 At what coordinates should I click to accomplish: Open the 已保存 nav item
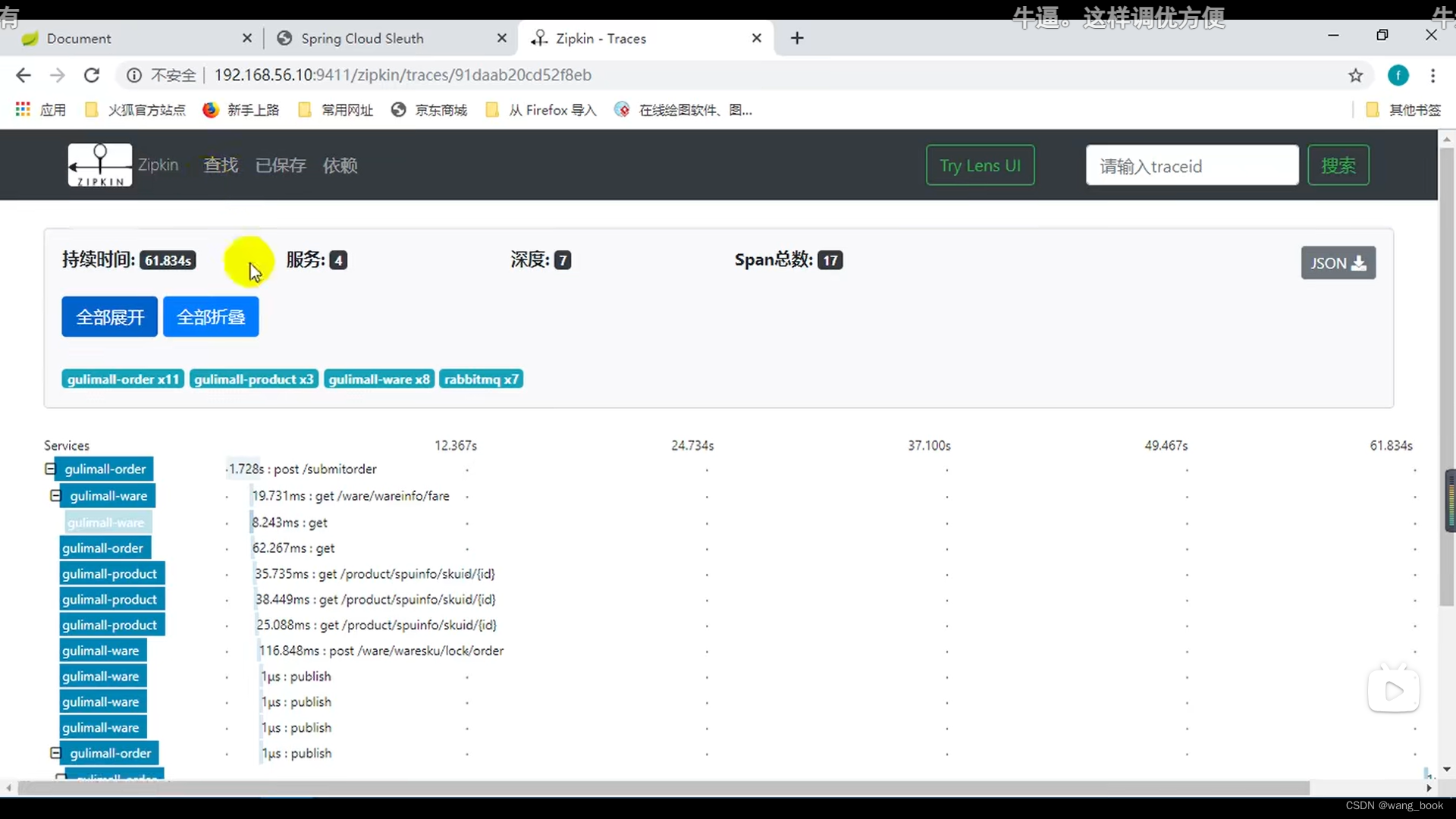click(x=281, y=165)
